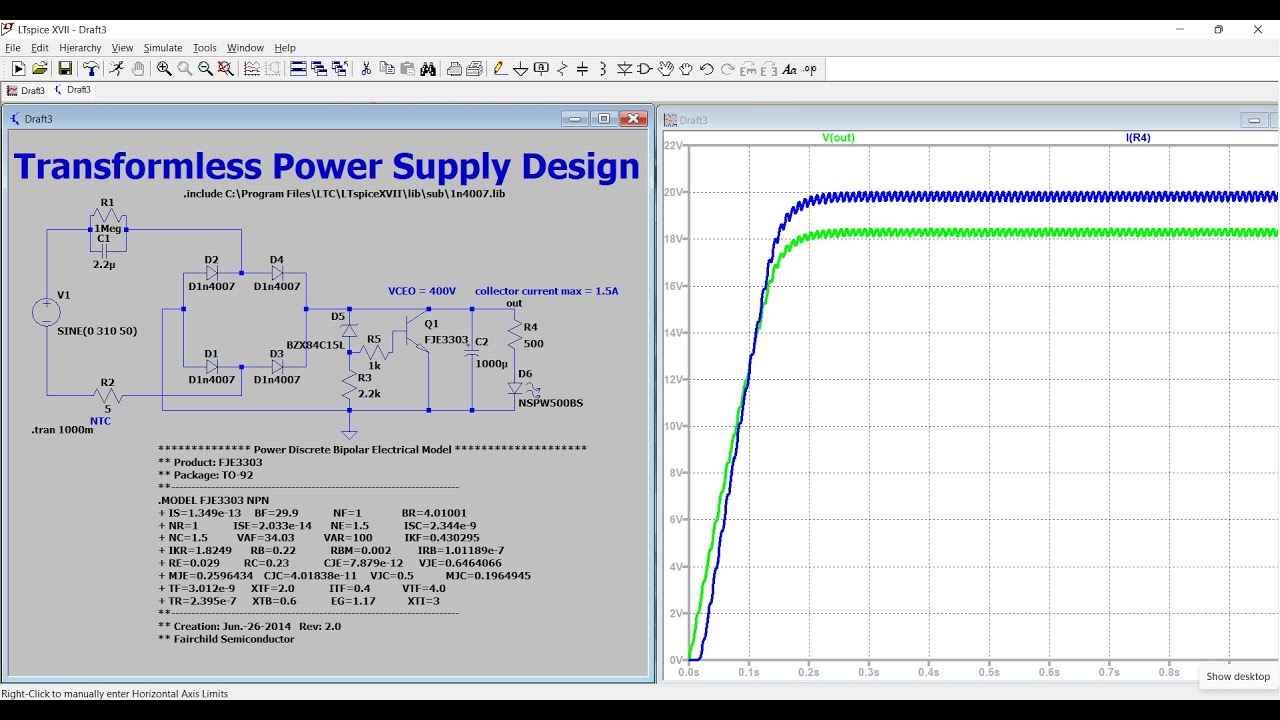
Task: Run the simulation with the running man icon
Action: [116, 69]
